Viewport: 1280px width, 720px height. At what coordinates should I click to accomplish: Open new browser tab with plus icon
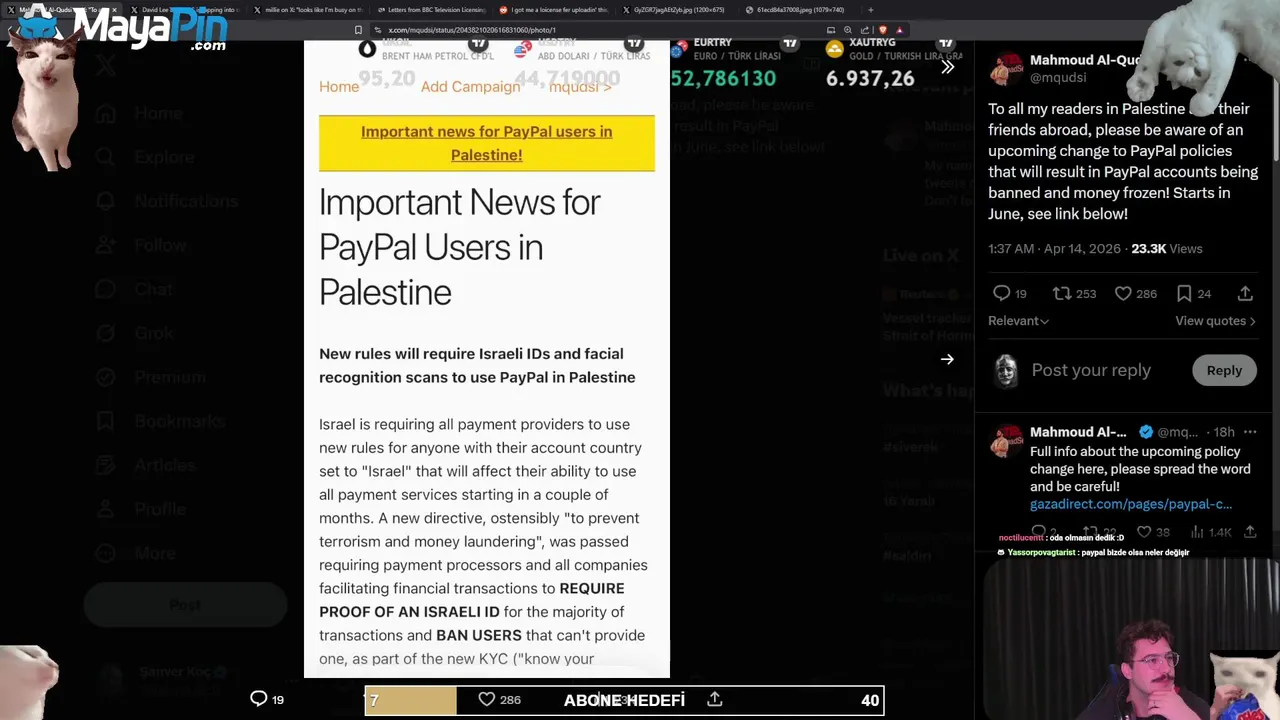(870, 10)
